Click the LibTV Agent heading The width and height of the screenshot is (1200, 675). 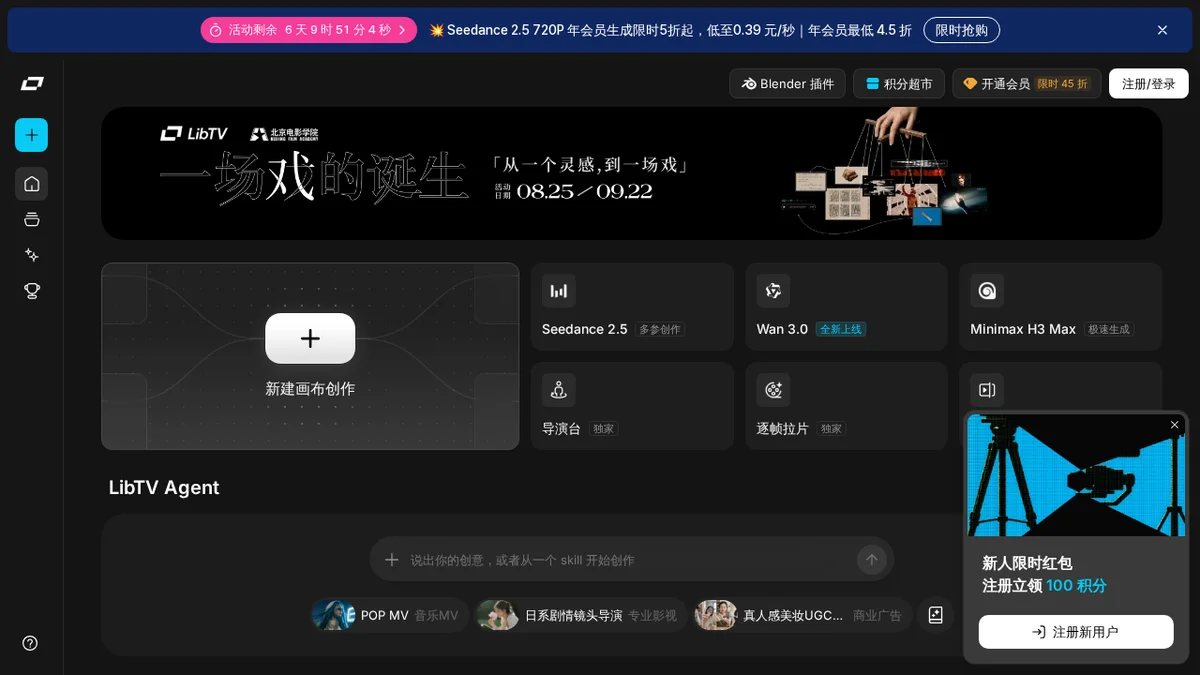(x=164, y=487)
